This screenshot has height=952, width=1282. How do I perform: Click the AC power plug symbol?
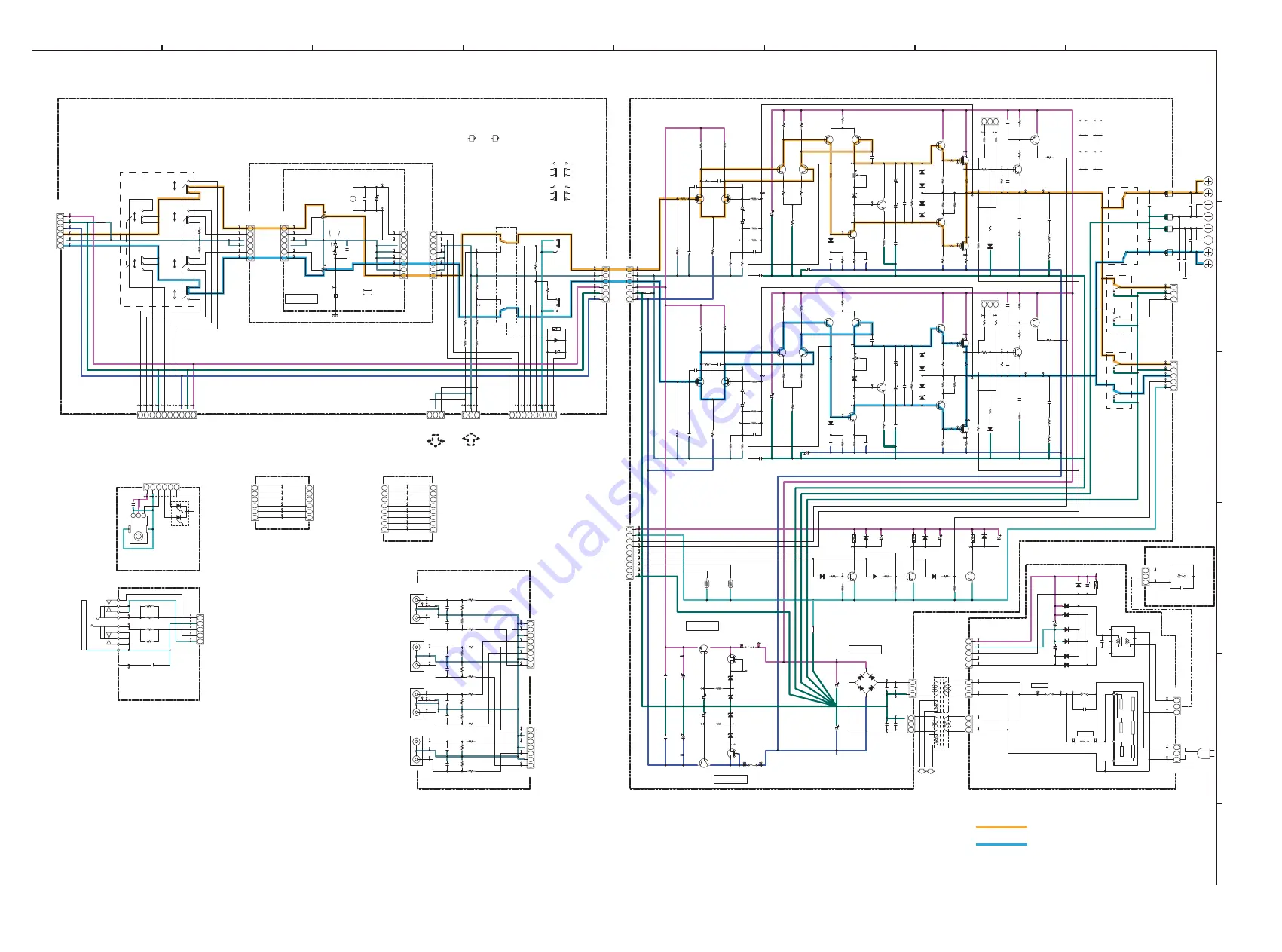(x=1204, y=752)
